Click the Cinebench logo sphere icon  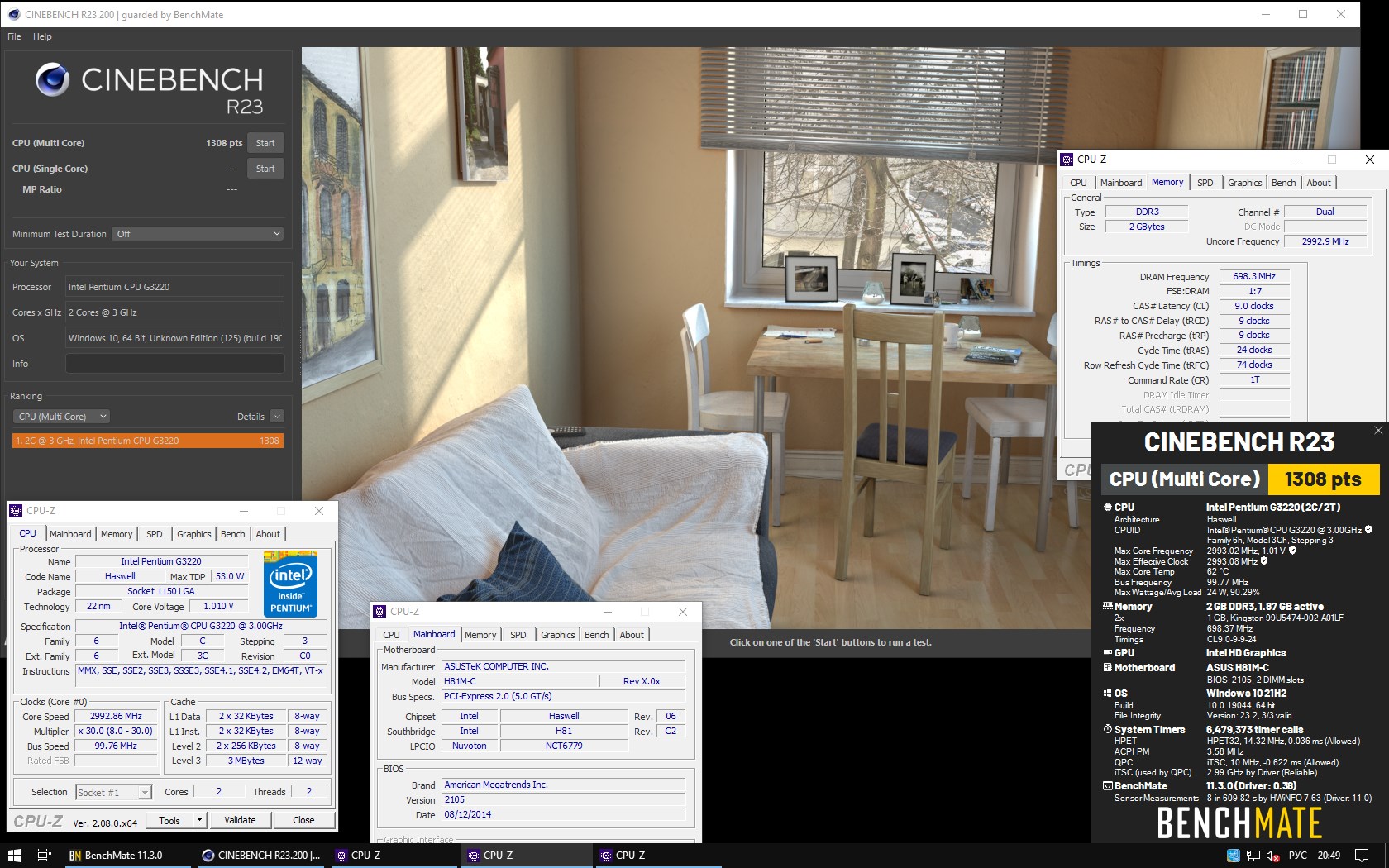click(x=52, y=79)
